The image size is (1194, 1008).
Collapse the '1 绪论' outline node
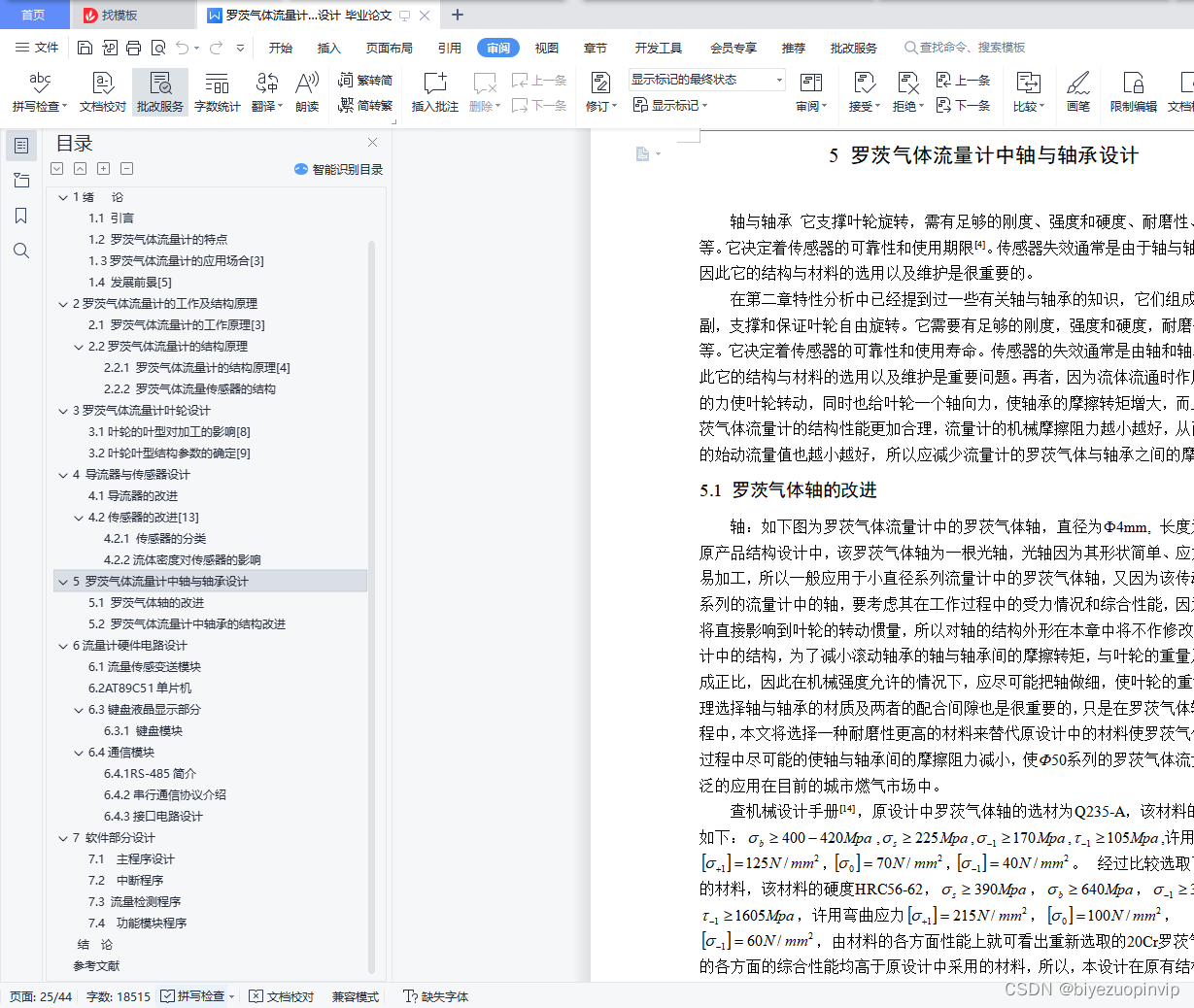[62, 197]
